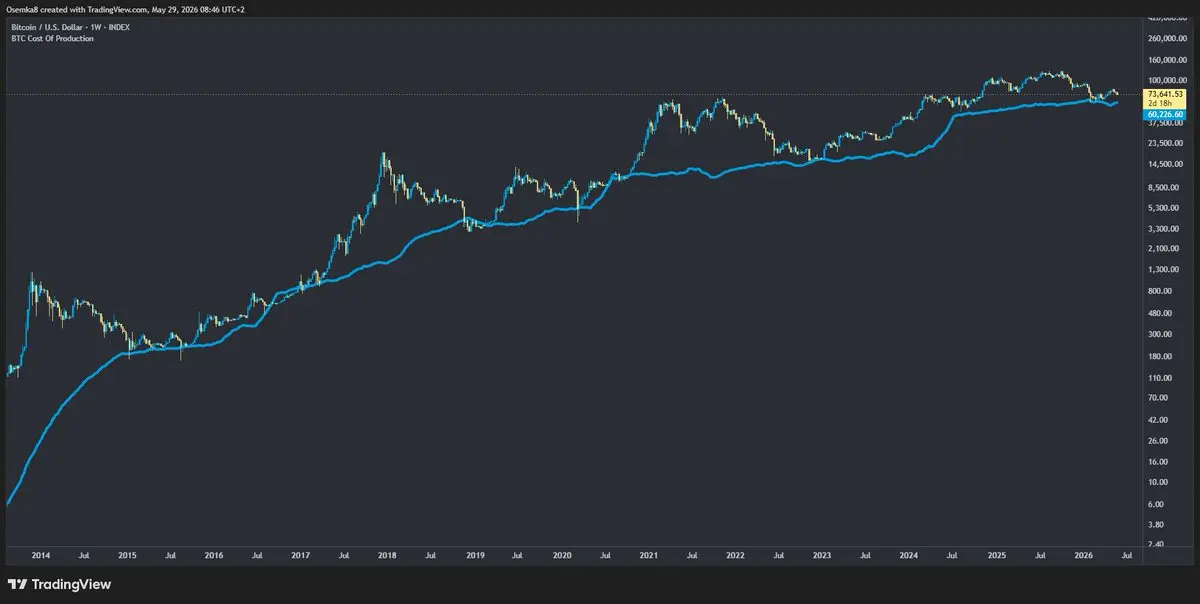
Task: Select the 2018 label on the time axis
Action: (x=387, y=553)
